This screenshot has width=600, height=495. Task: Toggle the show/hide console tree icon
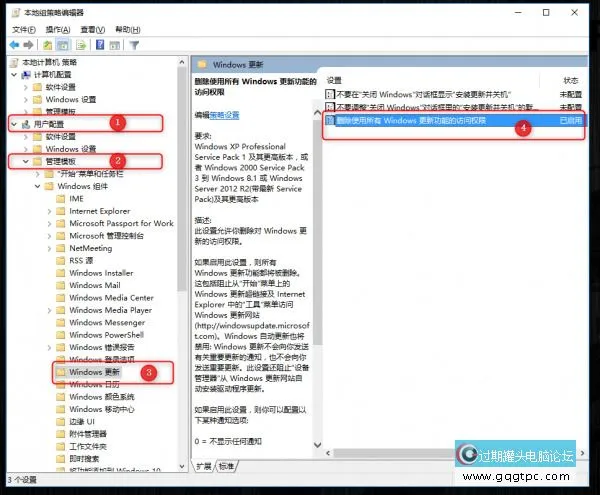[63, 45]
